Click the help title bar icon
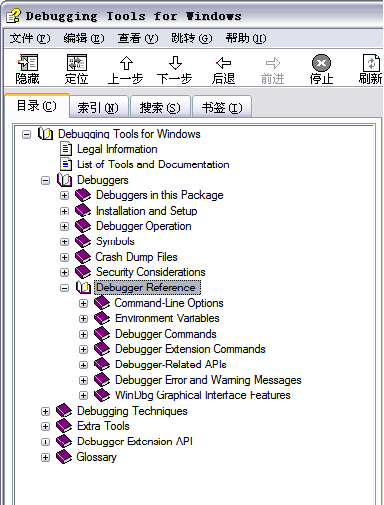 pos(13,16)
